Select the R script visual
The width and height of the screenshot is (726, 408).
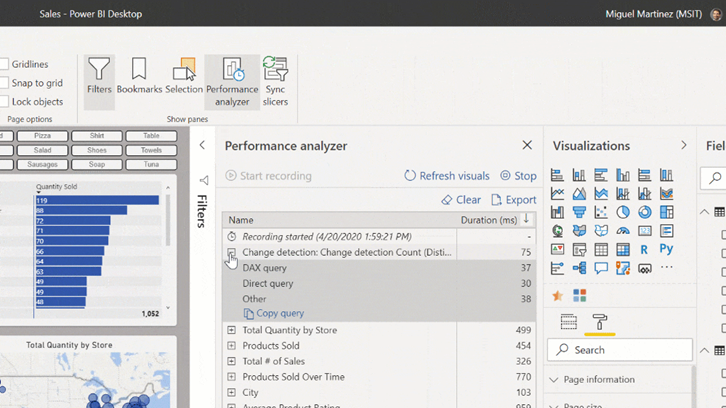pos(645,249)
